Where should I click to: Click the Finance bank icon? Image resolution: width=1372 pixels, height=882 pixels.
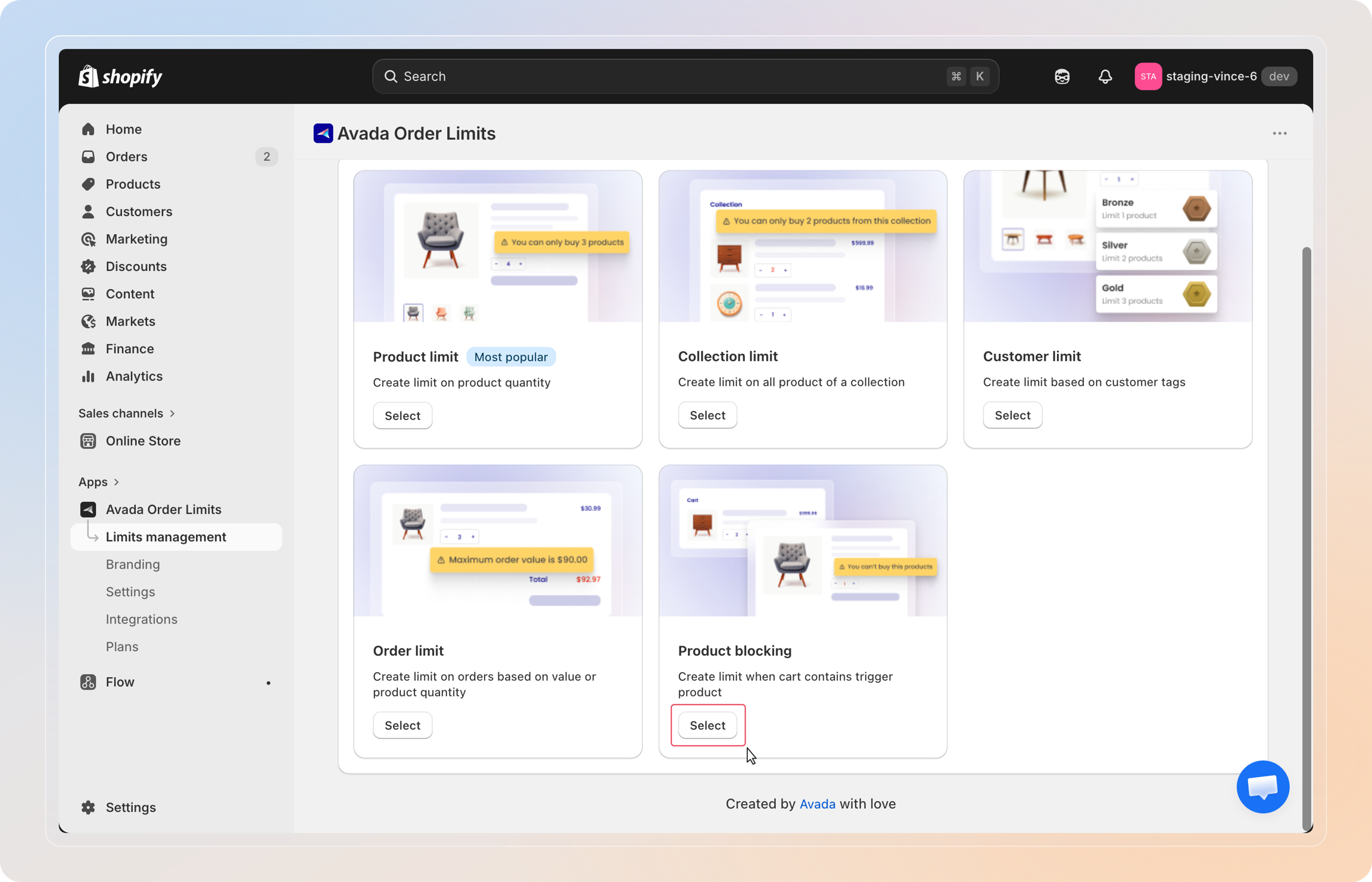[88, 348]
